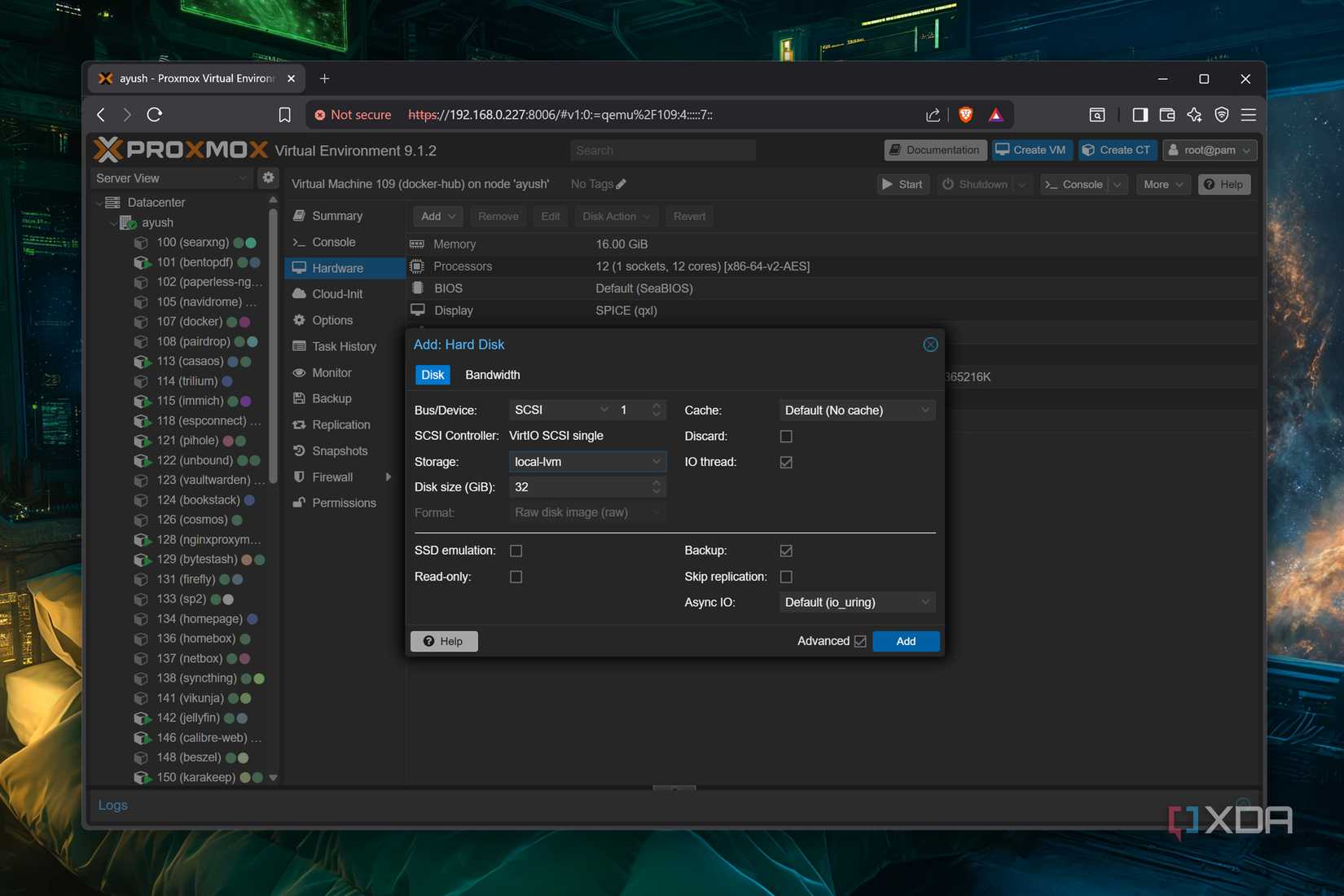This screenshot has width=1344, height=896.
Task: Select VM 113 (casaos) in tree
Action: click(190, 361)
